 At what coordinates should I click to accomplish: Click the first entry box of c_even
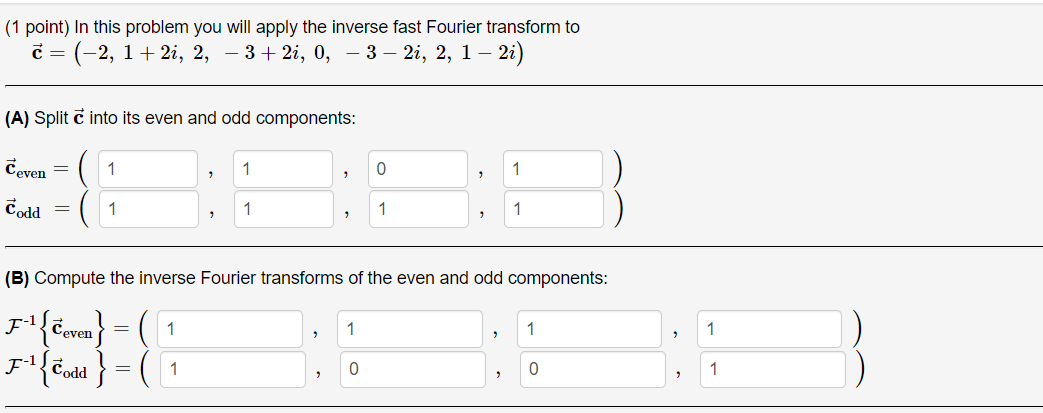tap(148, 169)
